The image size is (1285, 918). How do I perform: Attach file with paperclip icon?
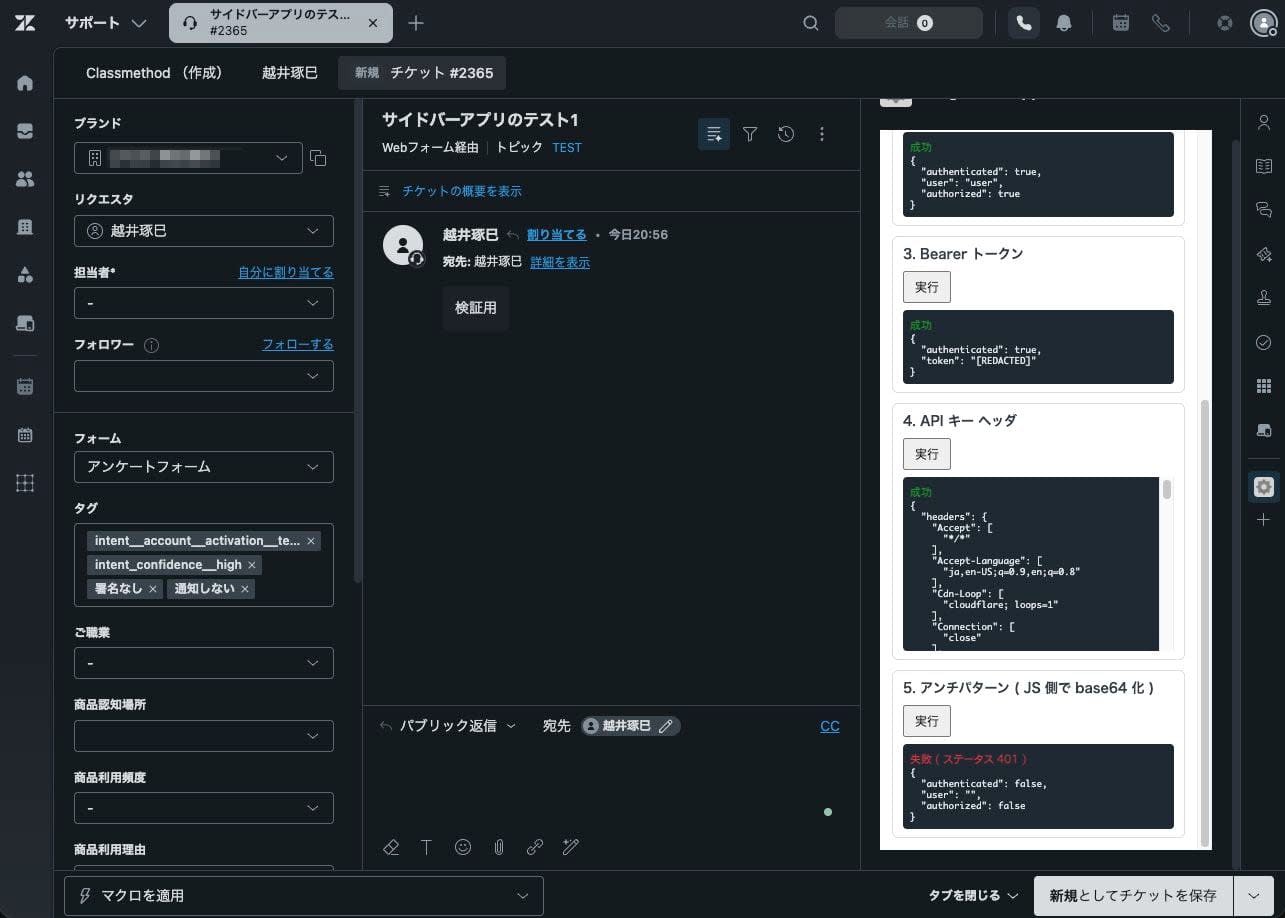click(x=499, y=847)
